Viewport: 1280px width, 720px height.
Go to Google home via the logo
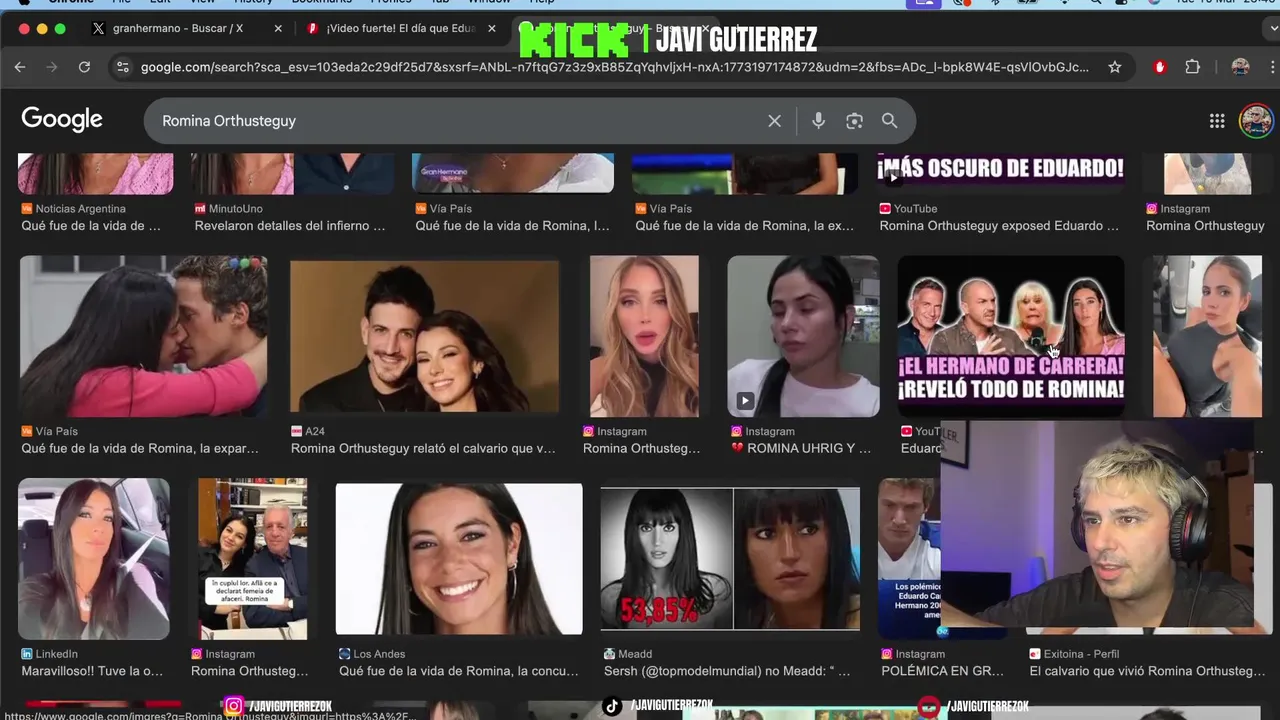click(x=62, y=120)
